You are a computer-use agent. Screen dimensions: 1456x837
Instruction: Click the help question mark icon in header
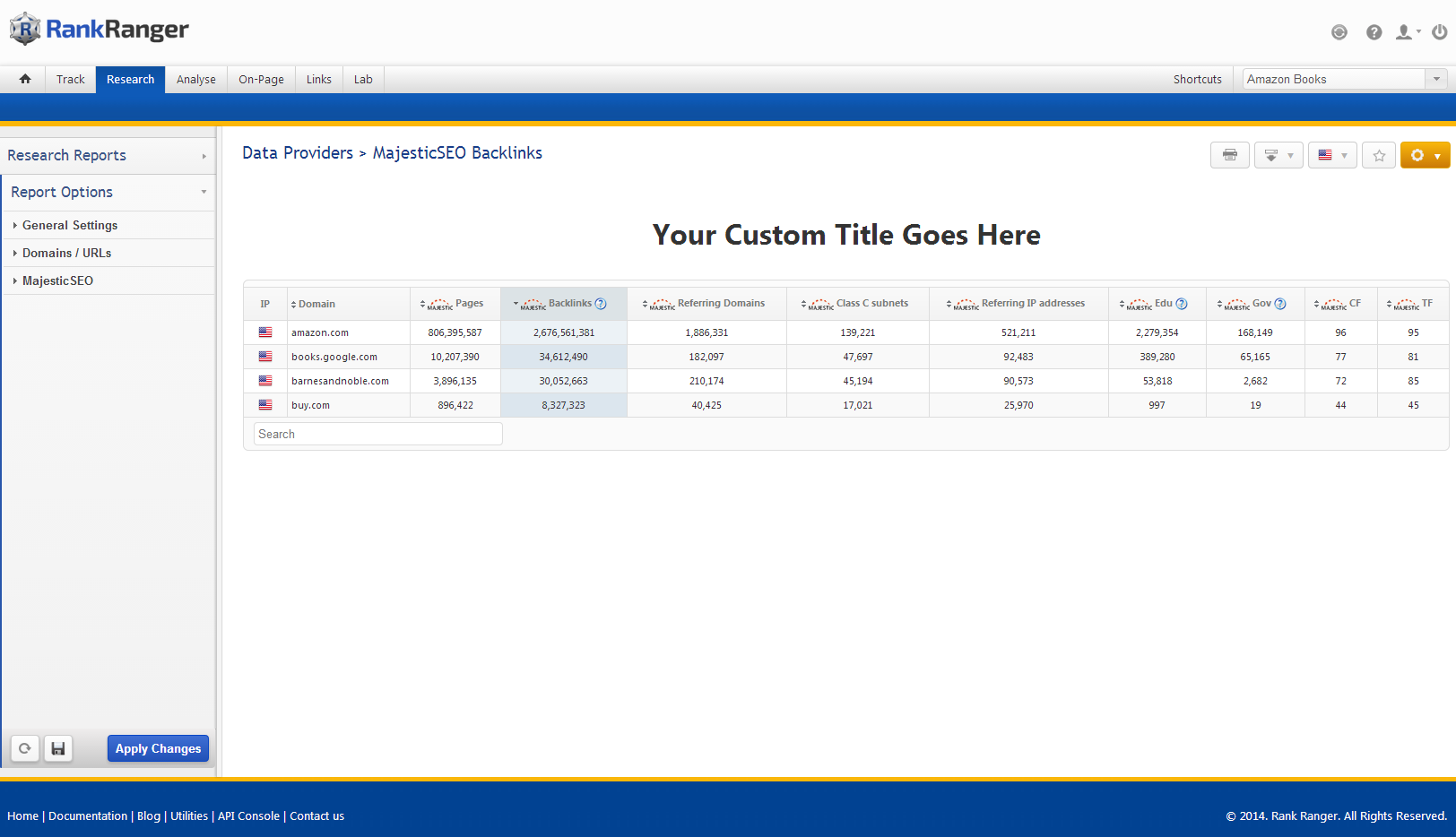1374,32
